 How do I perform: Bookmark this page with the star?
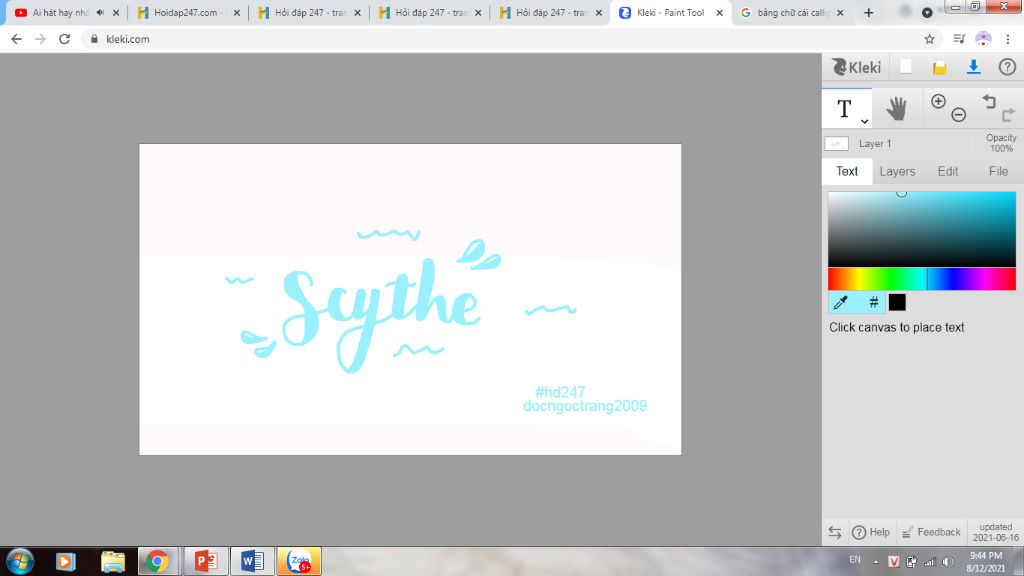929,39
